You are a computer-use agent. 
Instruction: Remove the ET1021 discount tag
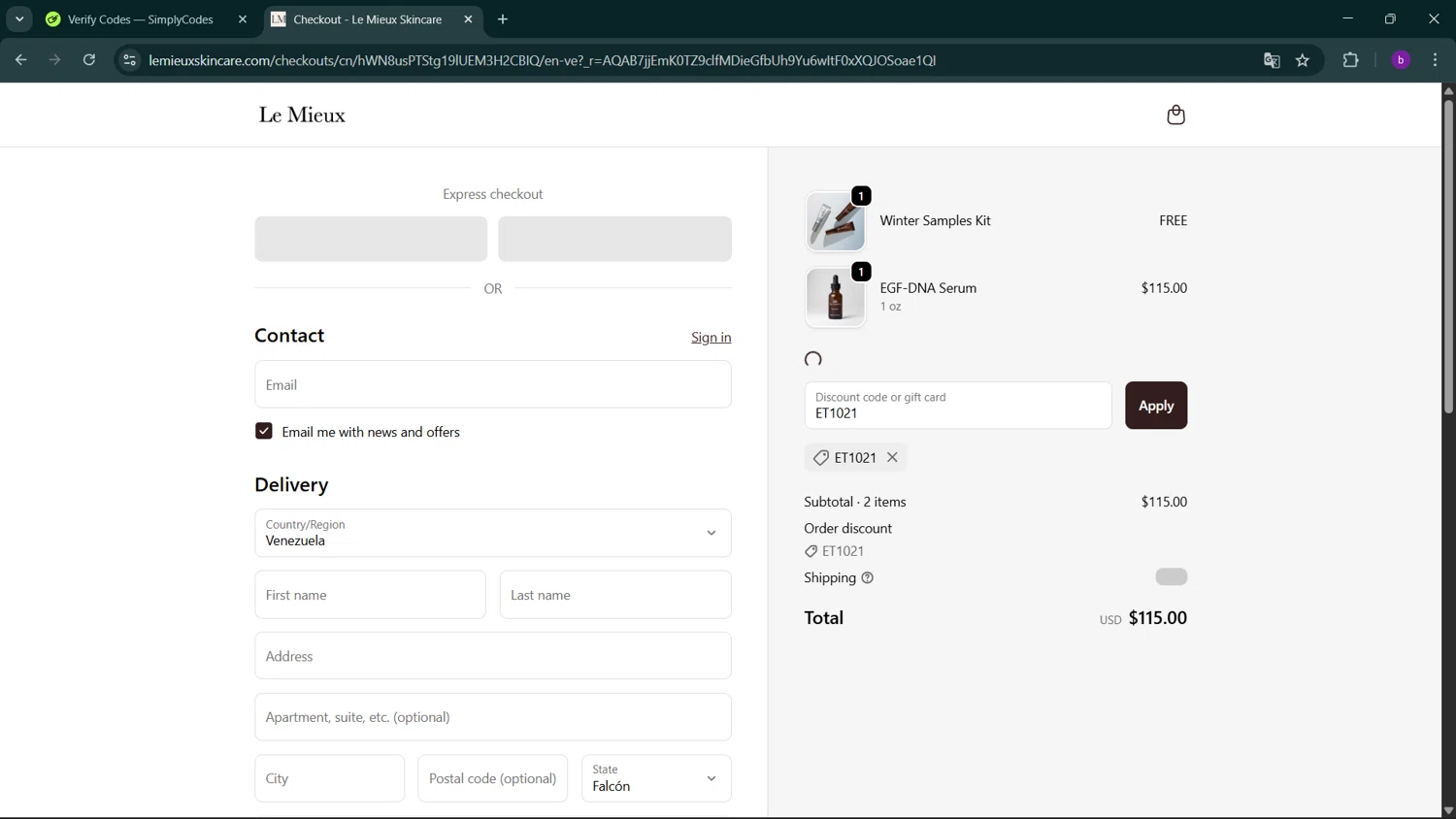pos(892,457)
